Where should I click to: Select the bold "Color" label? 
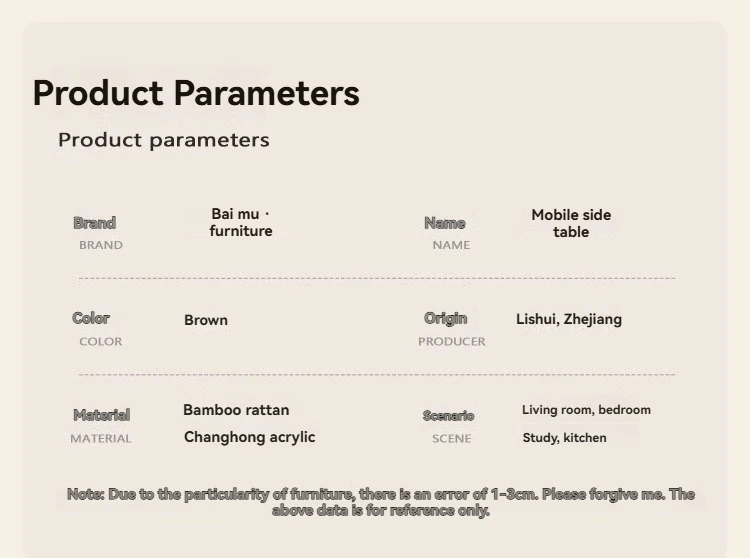pos(91,318)
